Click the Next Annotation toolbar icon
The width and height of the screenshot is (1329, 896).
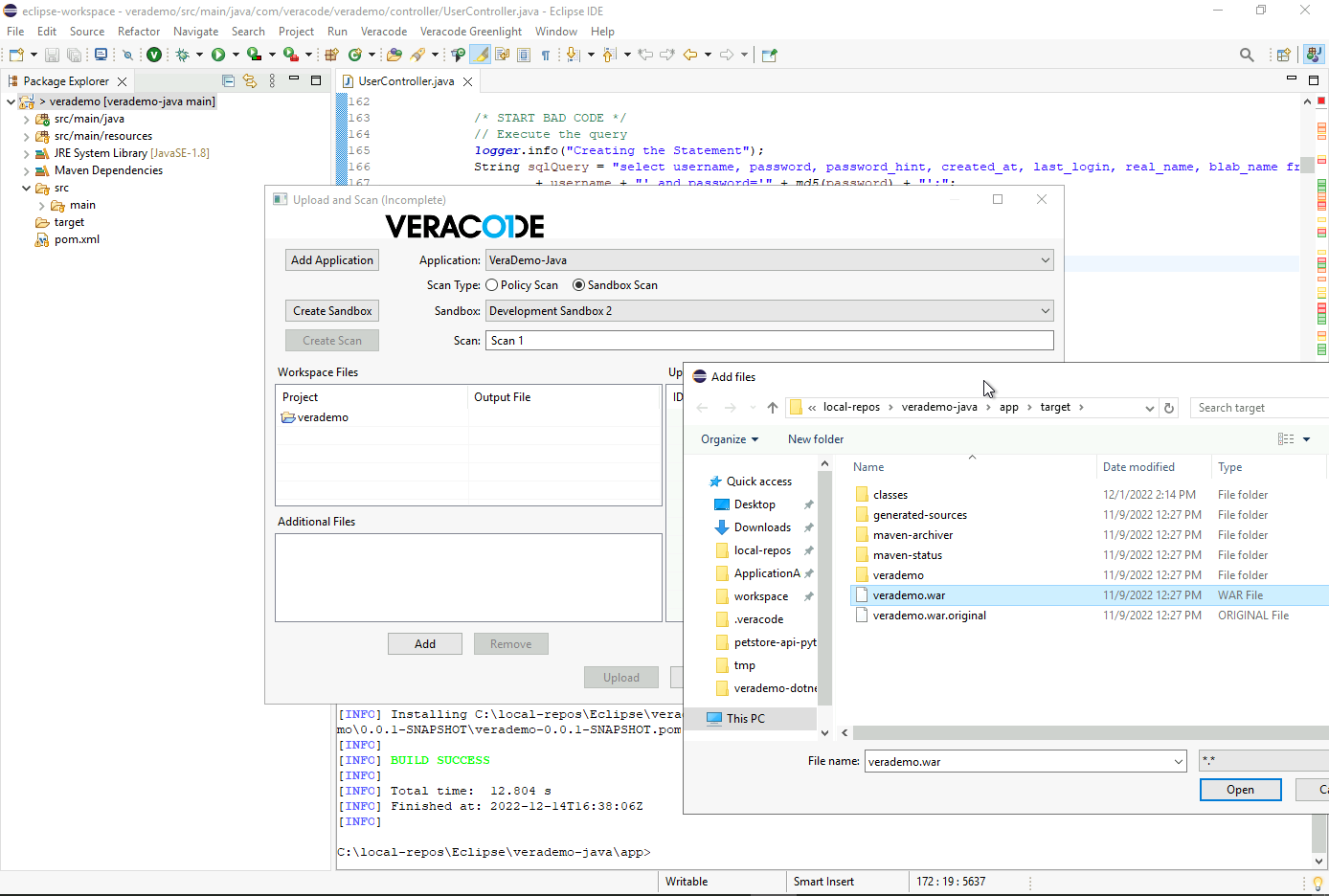[x=573, y=55]
